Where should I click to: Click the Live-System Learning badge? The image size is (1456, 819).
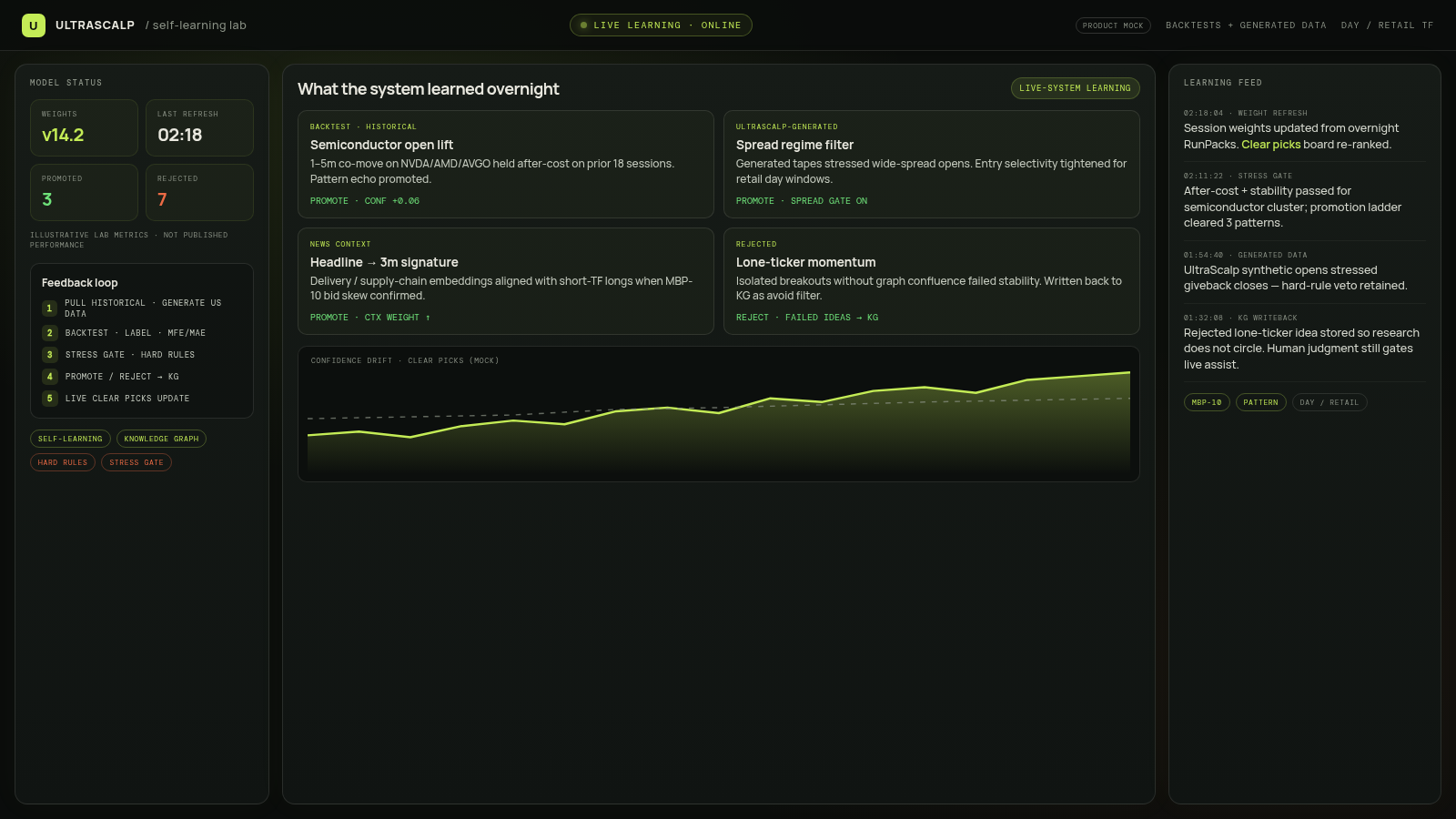point(1075,88)
